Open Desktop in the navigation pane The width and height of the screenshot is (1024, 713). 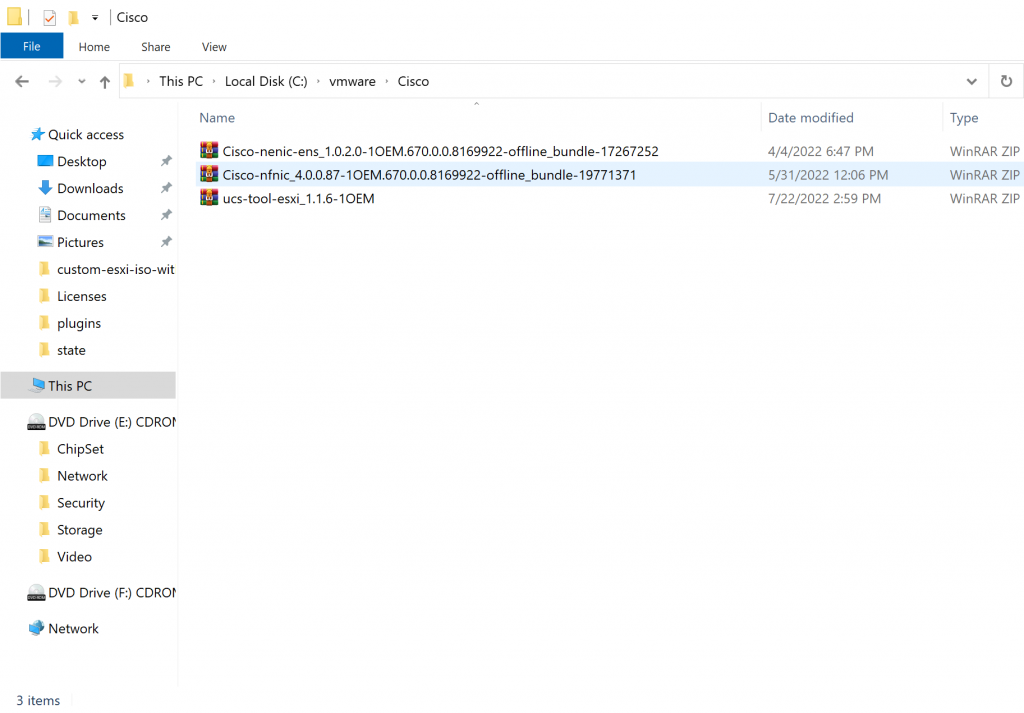(81, 161)
